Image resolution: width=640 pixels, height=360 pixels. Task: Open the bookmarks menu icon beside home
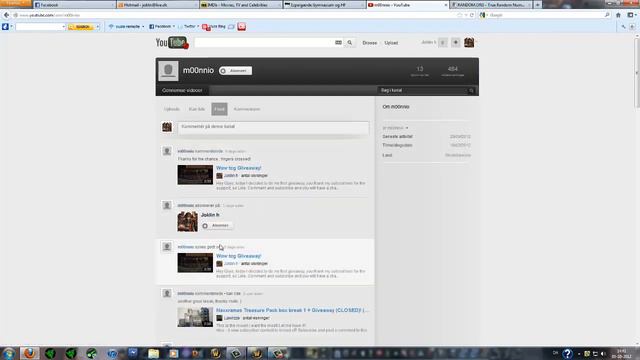631,15
